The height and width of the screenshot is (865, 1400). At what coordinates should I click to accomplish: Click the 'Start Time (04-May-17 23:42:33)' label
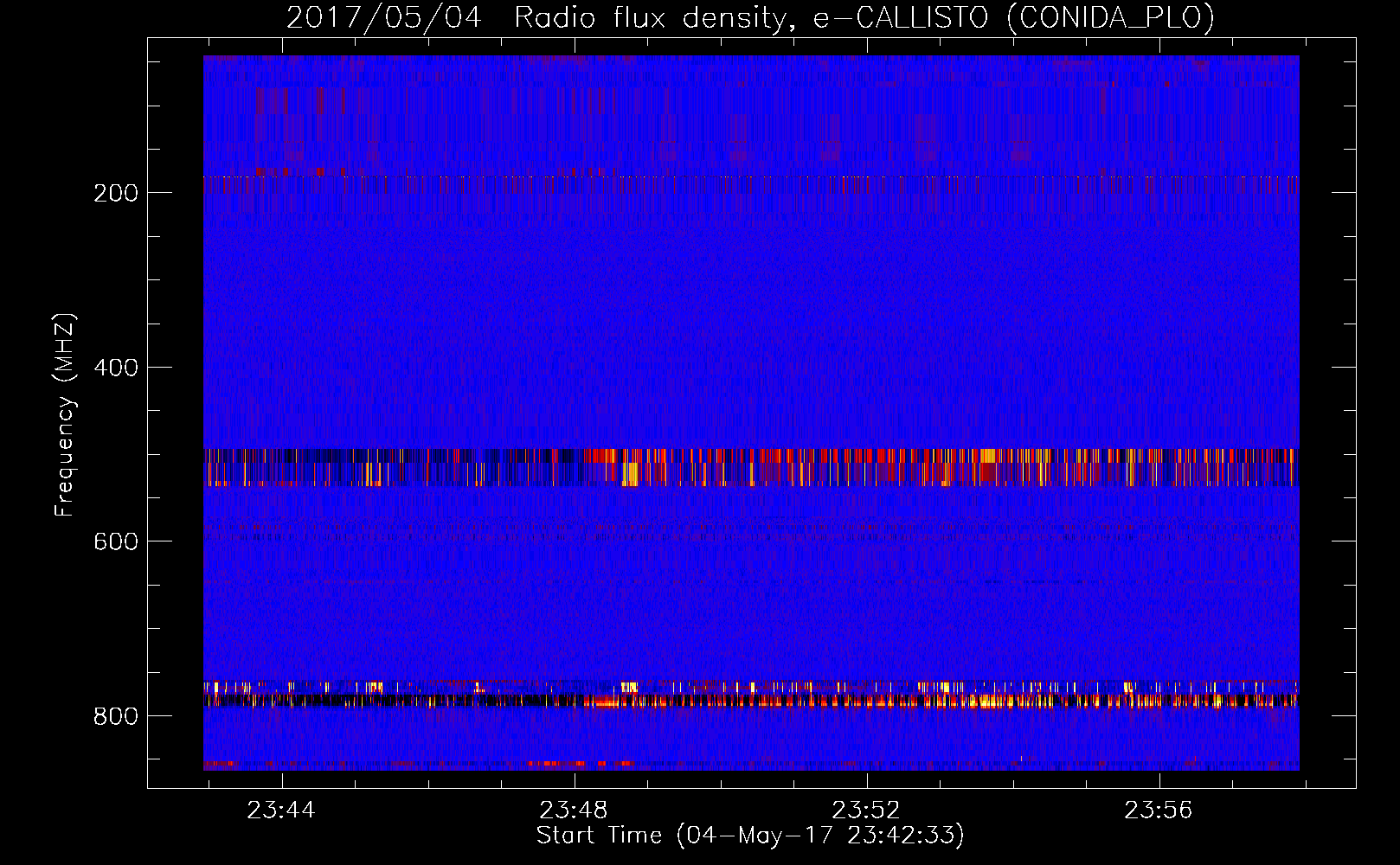pos(750,836)
